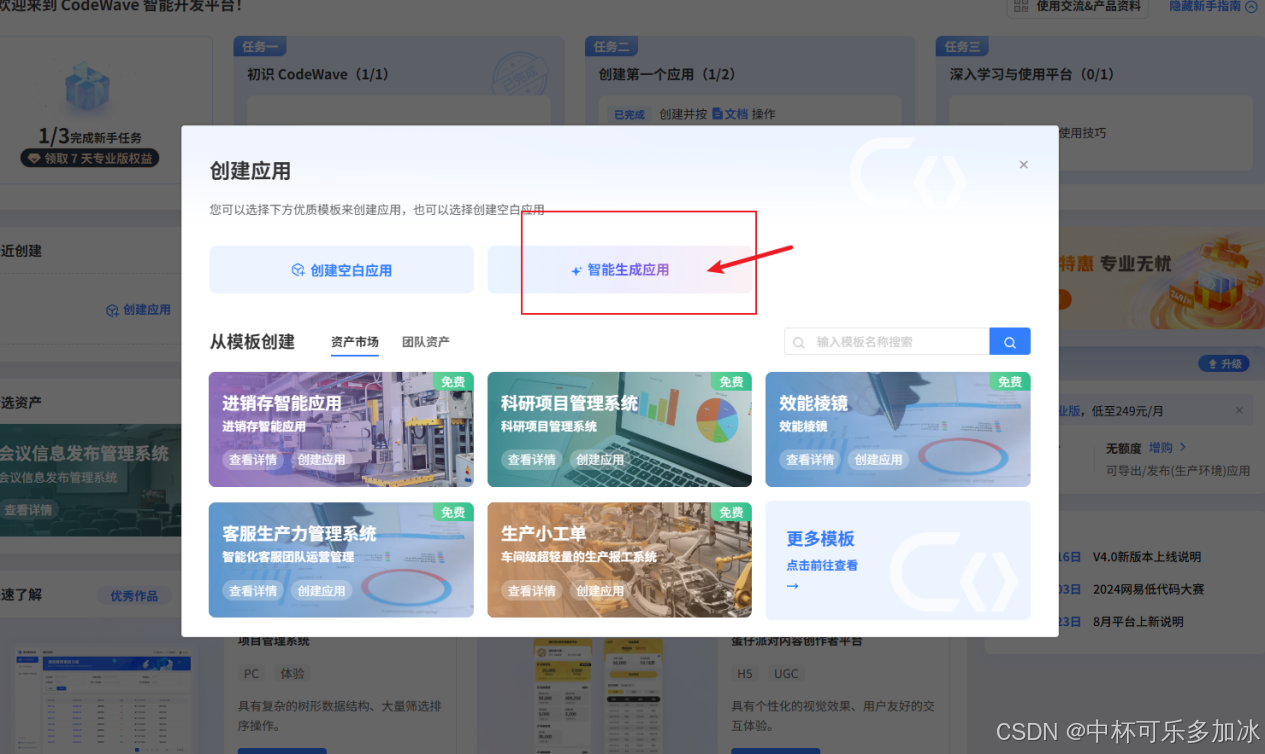Focus the 输入模板名称搜索 search field
Screen dimensions: 1265x754
(x=887, y=342)
